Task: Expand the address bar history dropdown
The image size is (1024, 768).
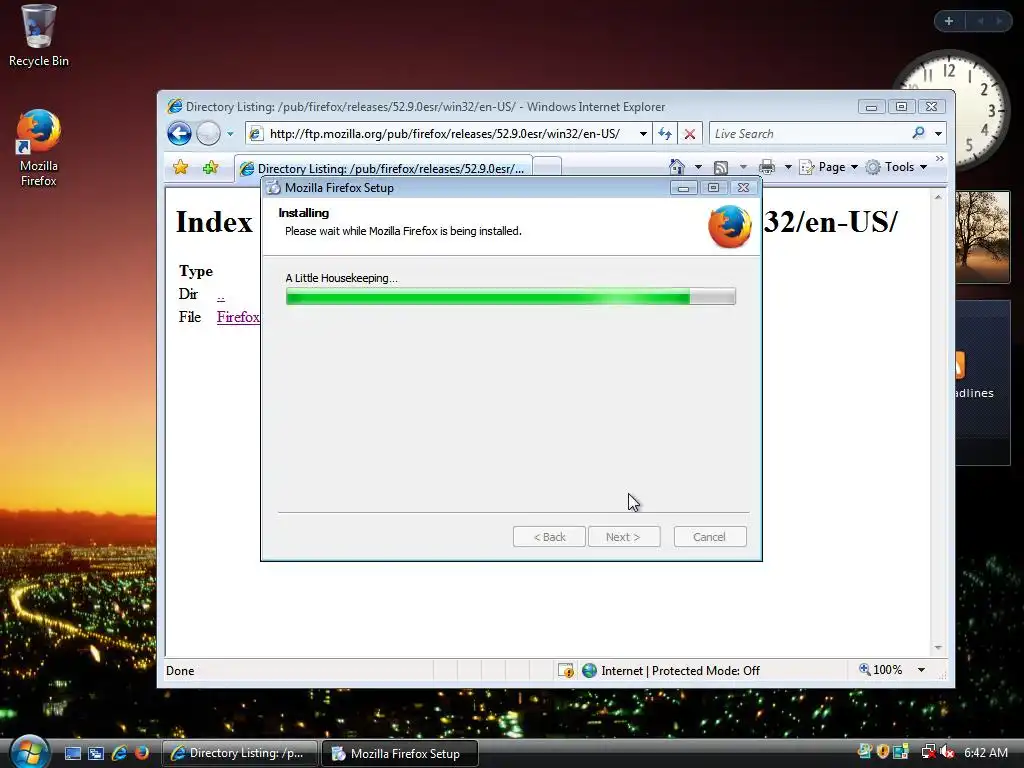Action: point(643,134)
